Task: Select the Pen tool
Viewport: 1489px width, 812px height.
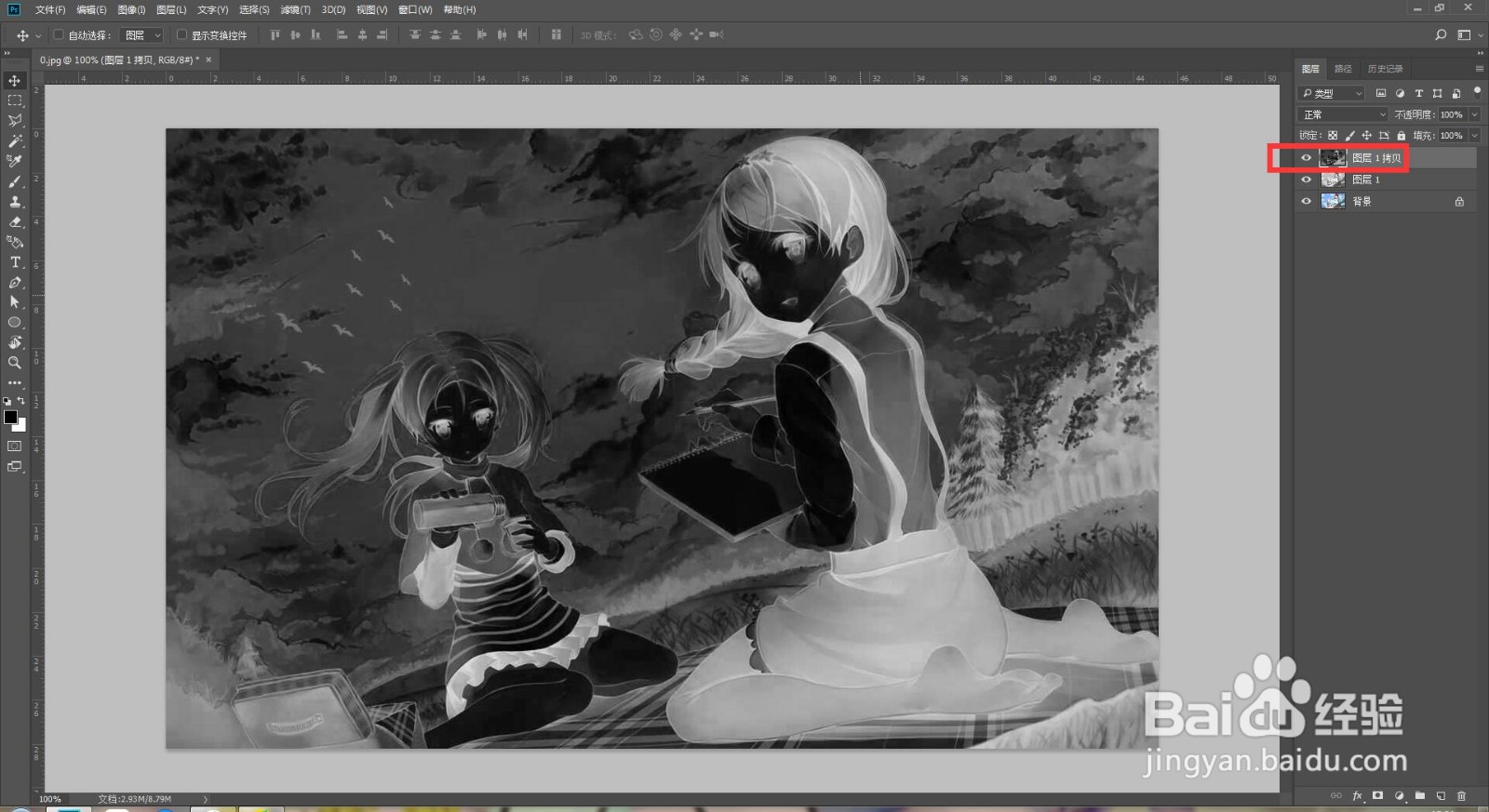Action: 15,282
